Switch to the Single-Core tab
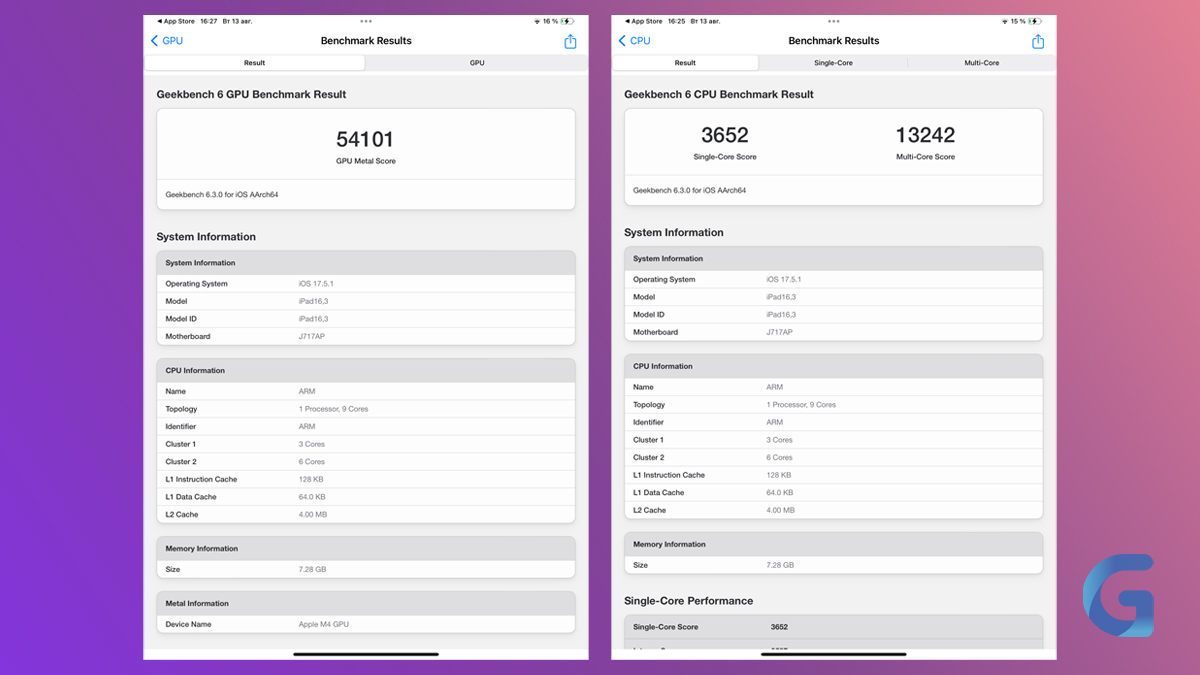The height and width of the screenshot is (675, 1200). (833, 63)
